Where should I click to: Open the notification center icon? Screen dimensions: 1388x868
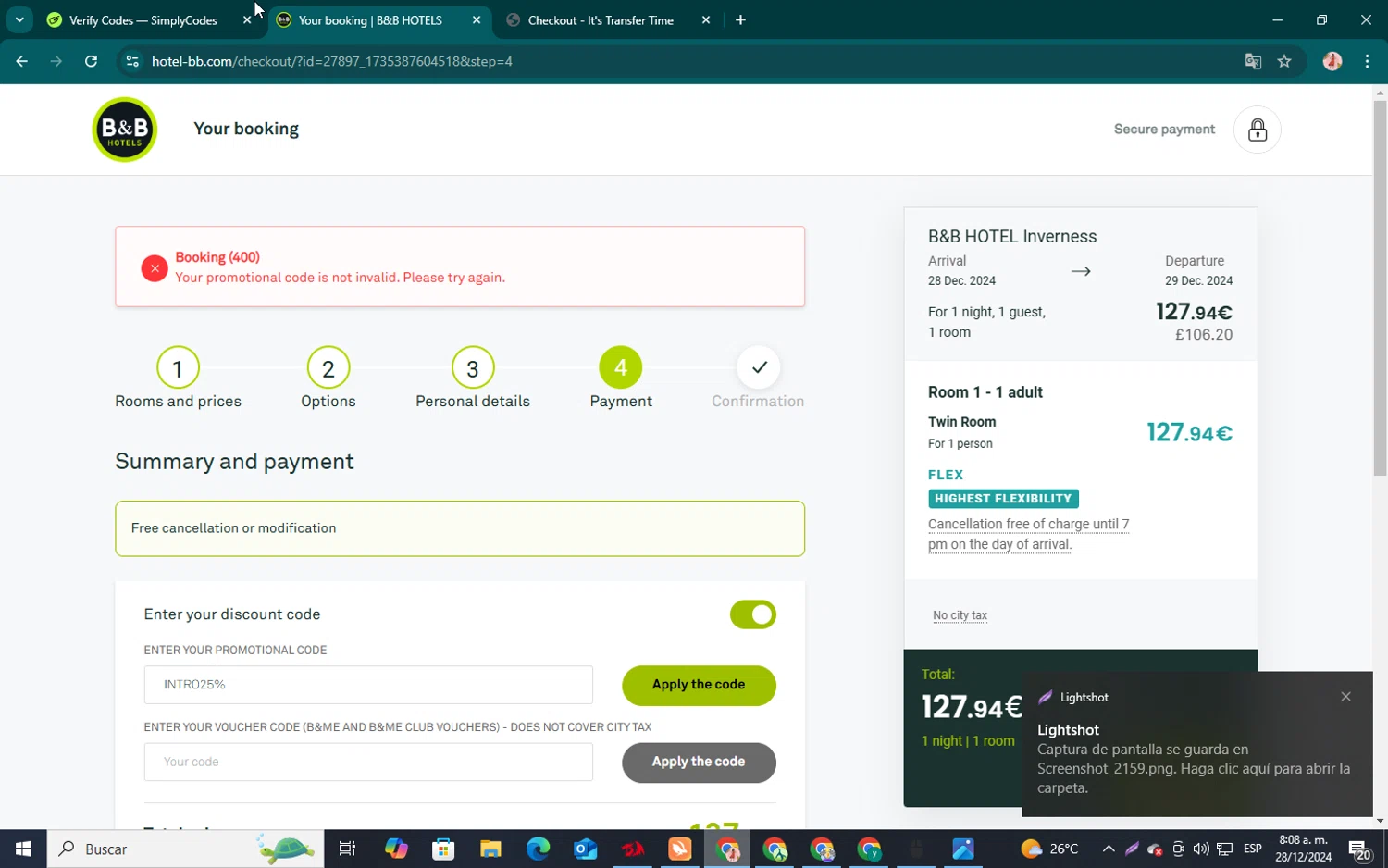(1359, 849)
